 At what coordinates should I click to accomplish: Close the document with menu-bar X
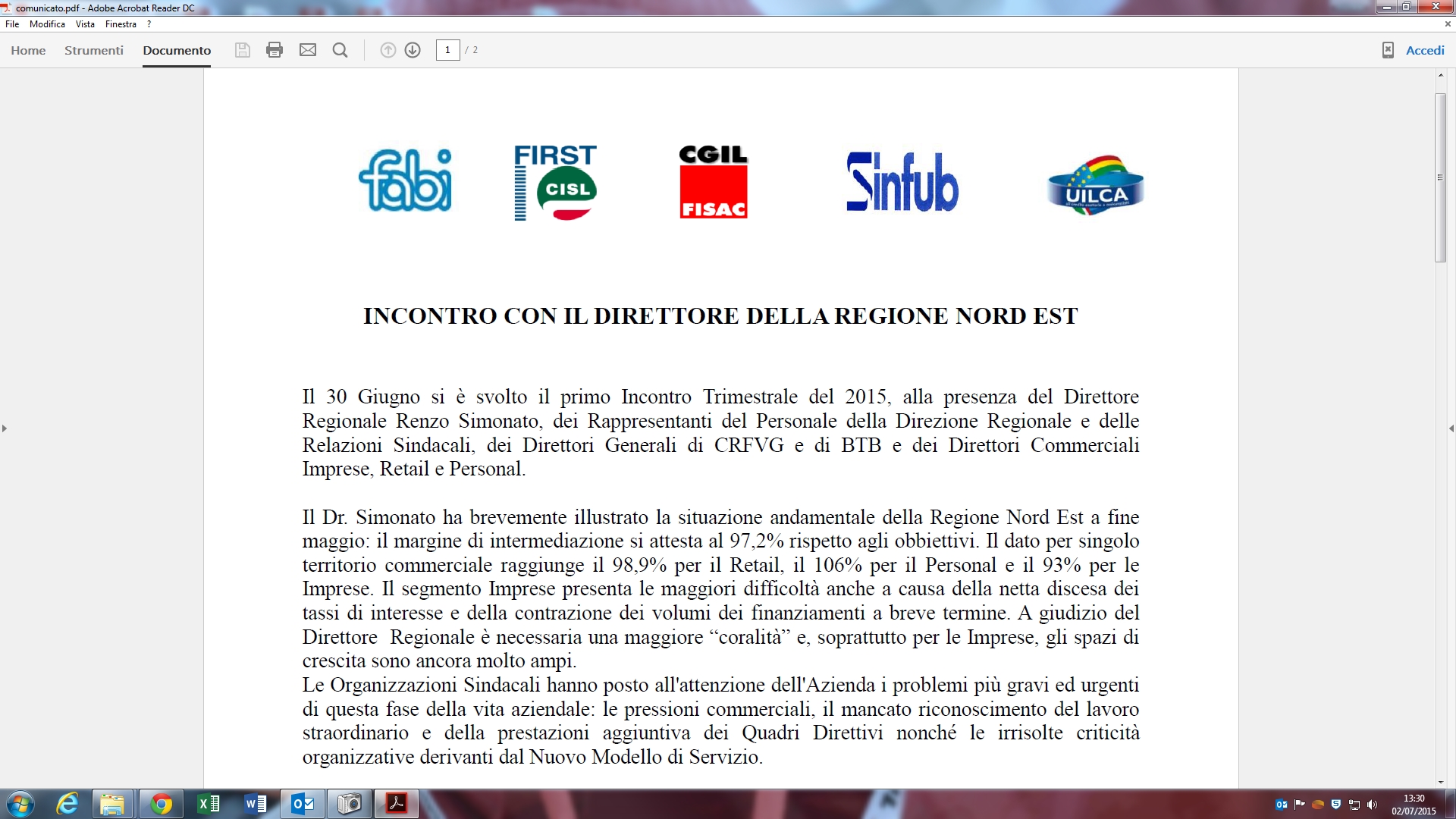pos(1448,24)
